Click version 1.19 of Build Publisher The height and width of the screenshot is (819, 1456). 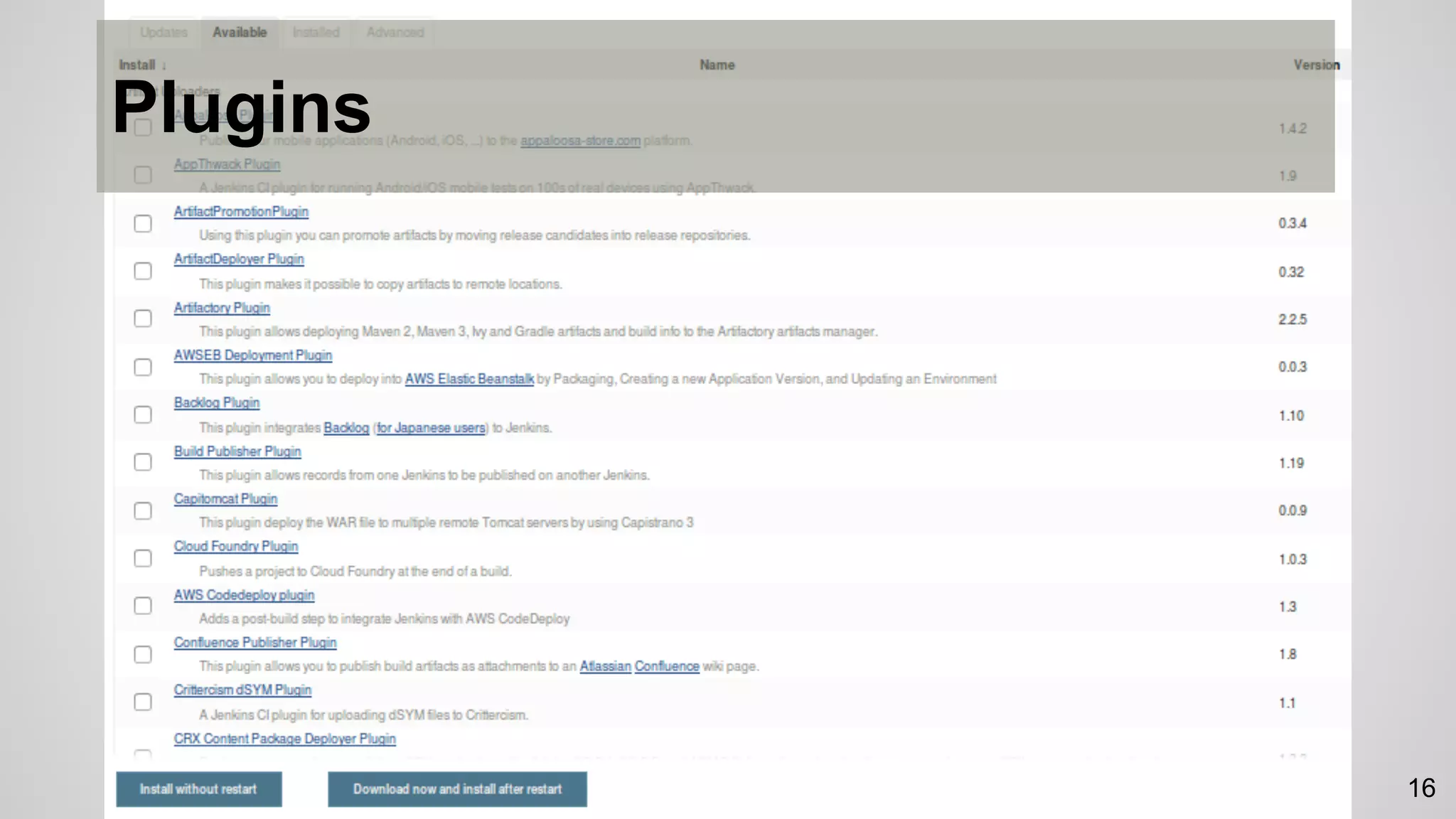[x=1290, y=464]
